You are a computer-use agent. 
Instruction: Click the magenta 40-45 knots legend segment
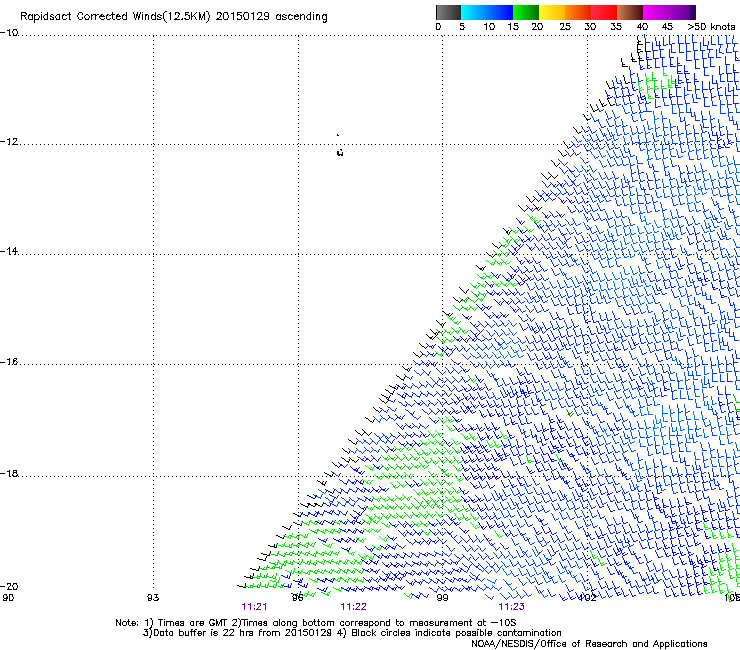[656, 12]
